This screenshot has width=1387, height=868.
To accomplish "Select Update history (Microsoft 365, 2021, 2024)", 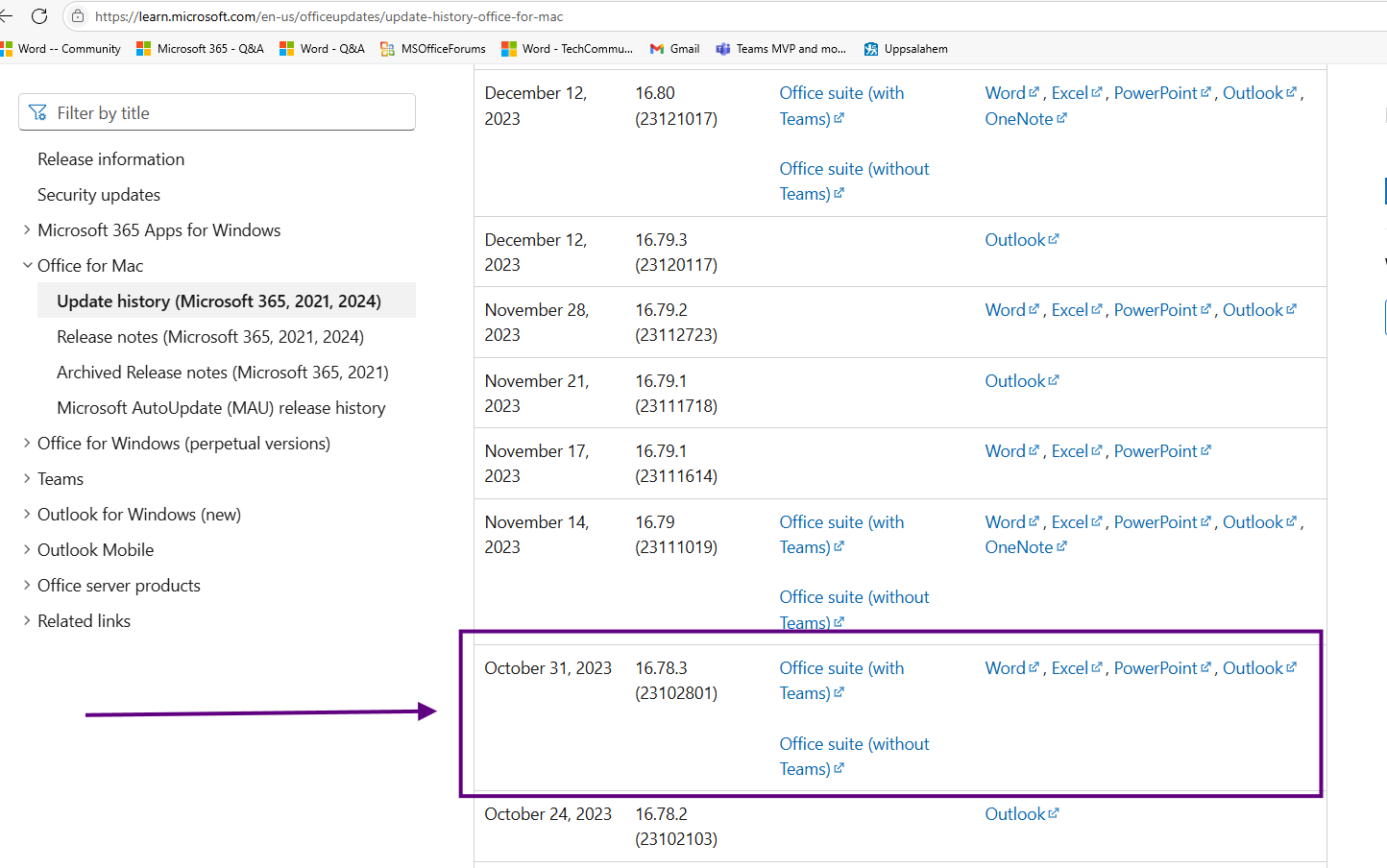I will [227, 301].
